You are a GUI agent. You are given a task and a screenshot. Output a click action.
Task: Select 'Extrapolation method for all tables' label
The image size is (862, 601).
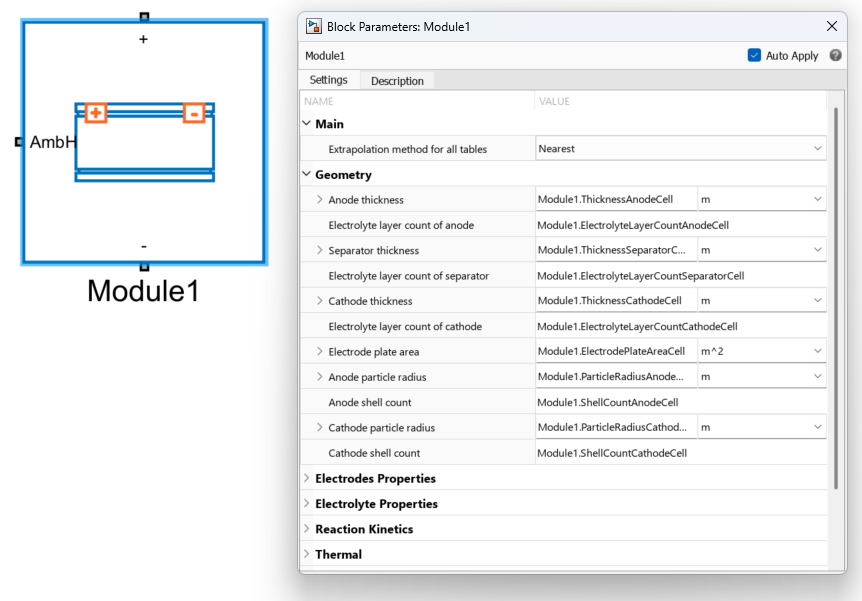point(407,149)
